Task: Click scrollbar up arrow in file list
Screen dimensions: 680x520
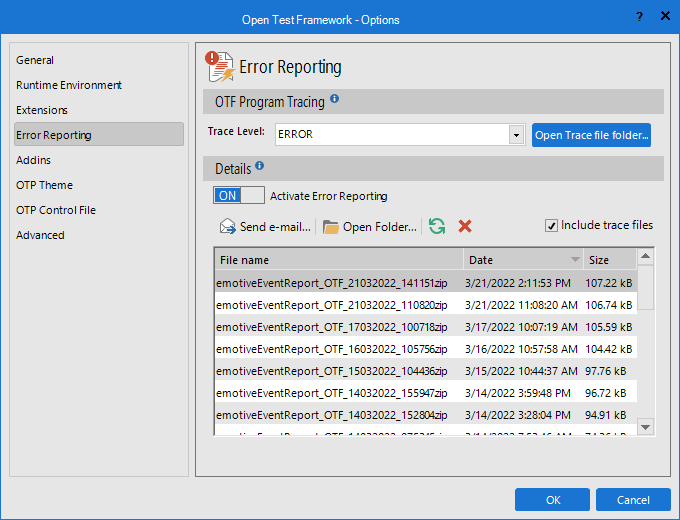Action: click(x=645, y=256)
